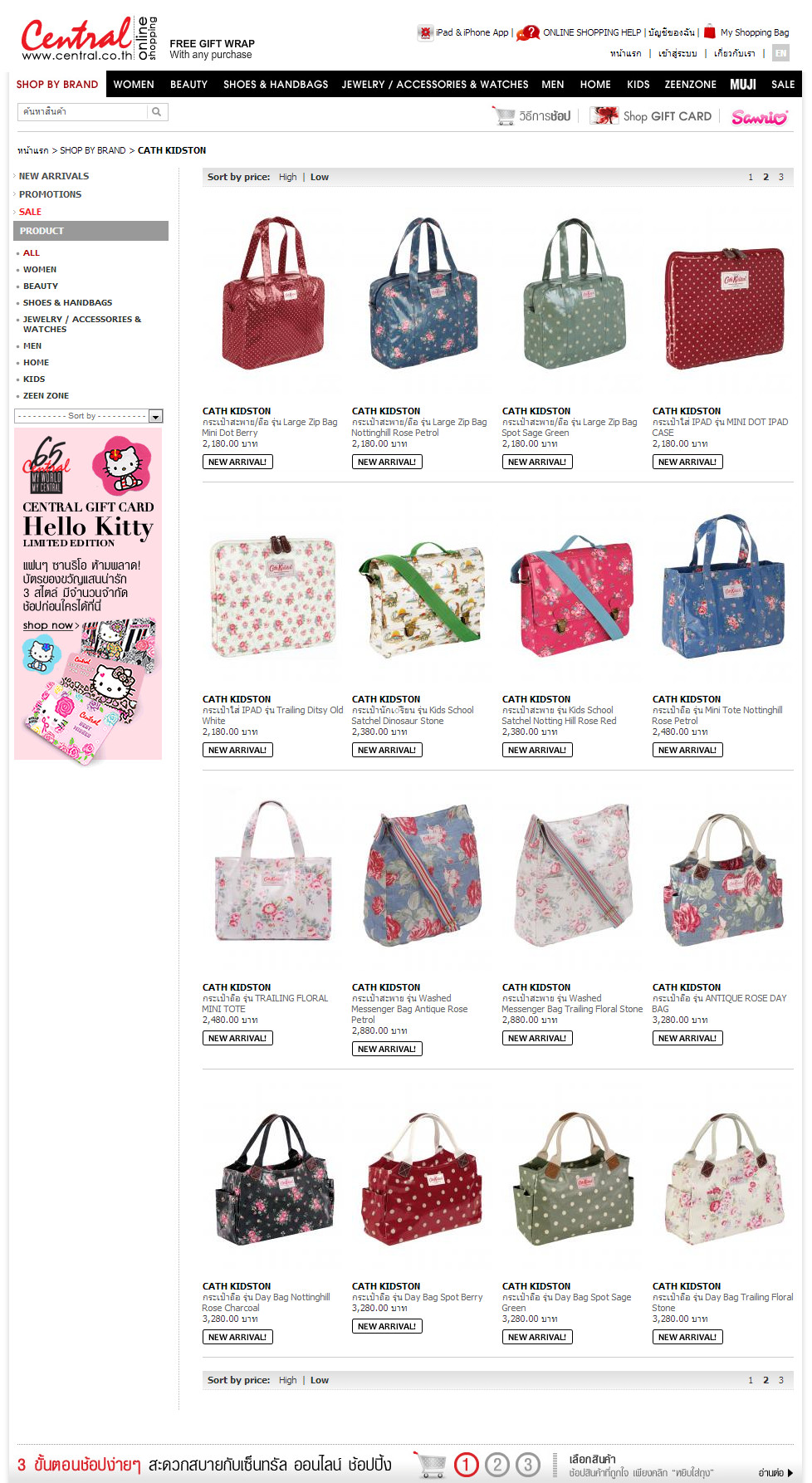Click NEW ARRIVAL button under Mini Dot Berry bag
Viewport: 812px width, 1483px height.
coord(237,462)
